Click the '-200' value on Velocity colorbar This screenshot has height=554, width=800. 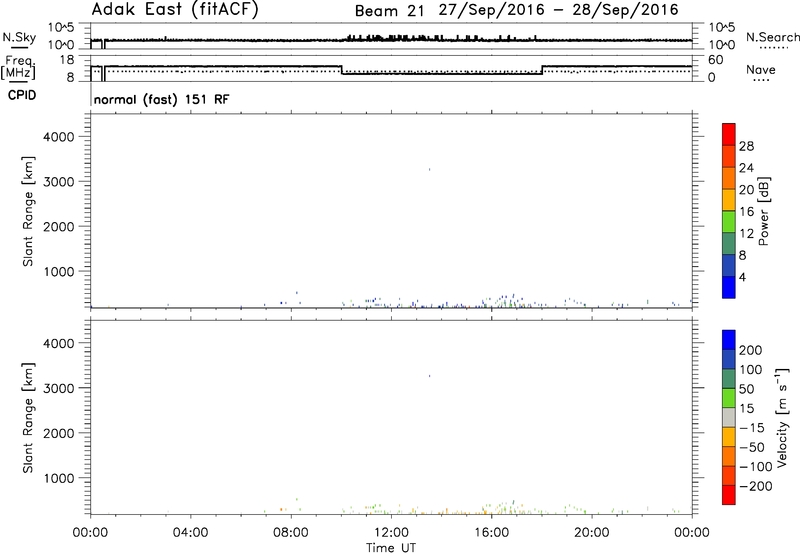[755, 486]
